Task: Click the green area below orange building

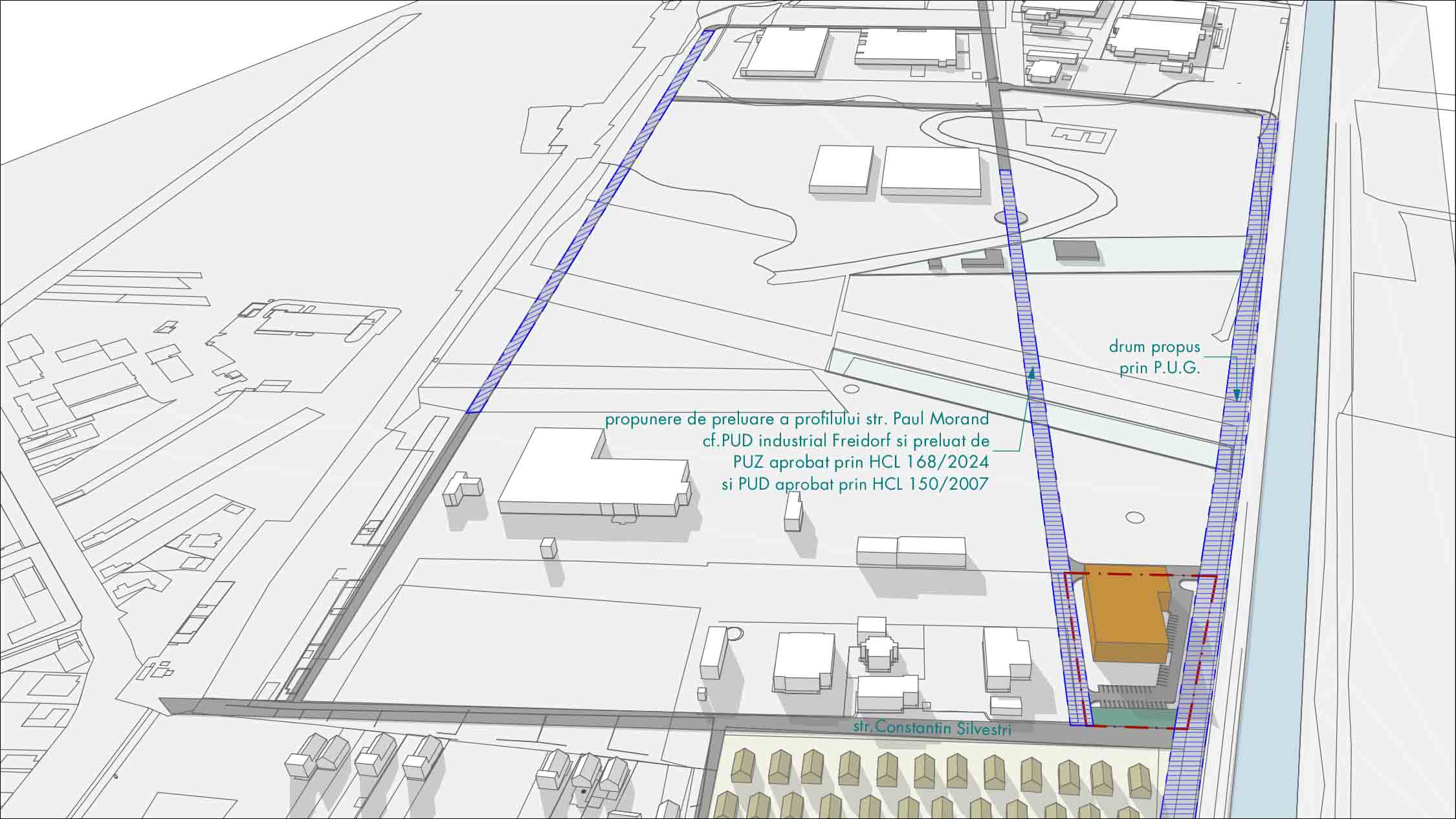Action: [x=1132, y=717]
